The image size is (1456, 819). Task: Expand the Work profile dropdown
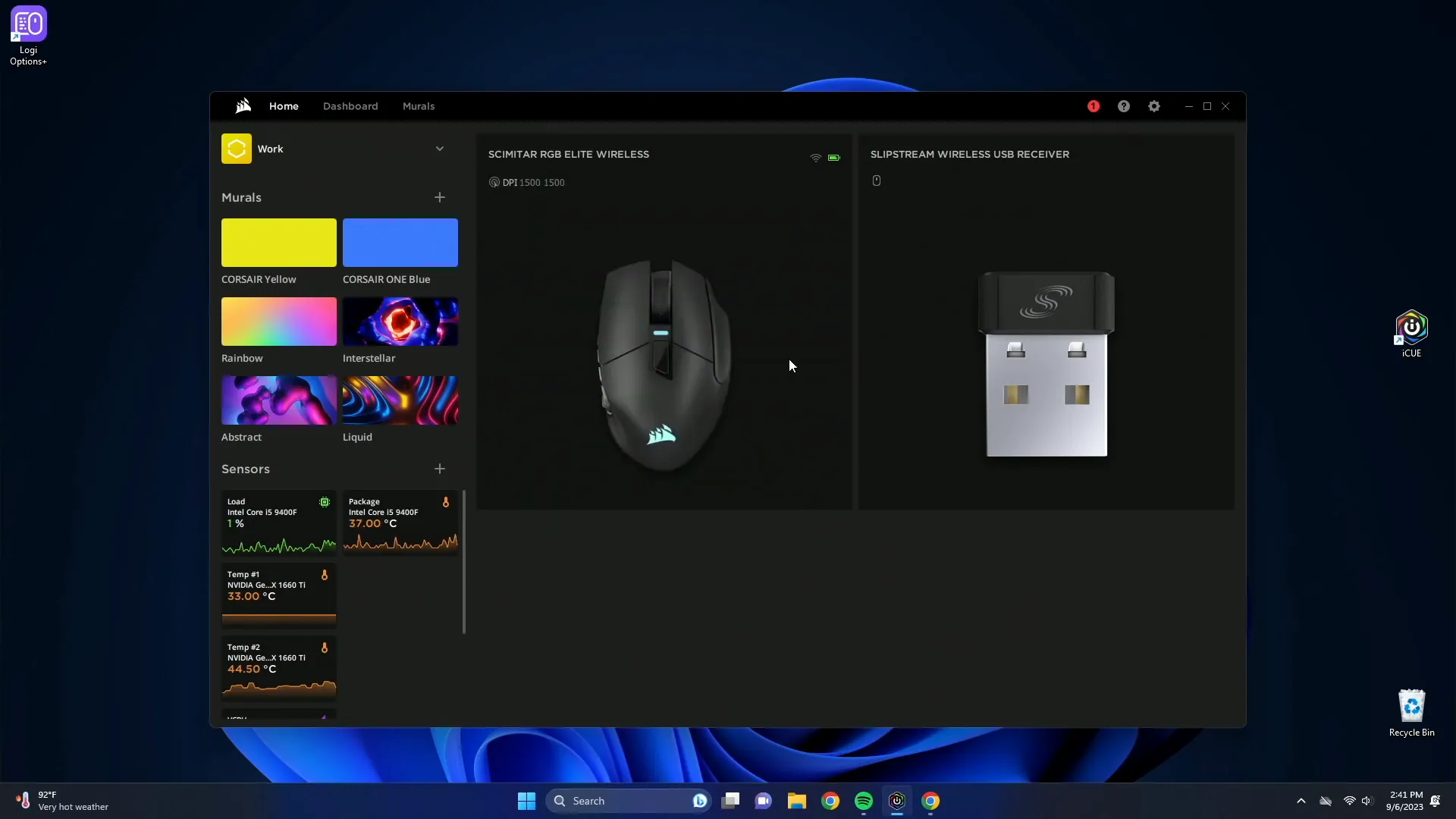(x=440, y=149)
